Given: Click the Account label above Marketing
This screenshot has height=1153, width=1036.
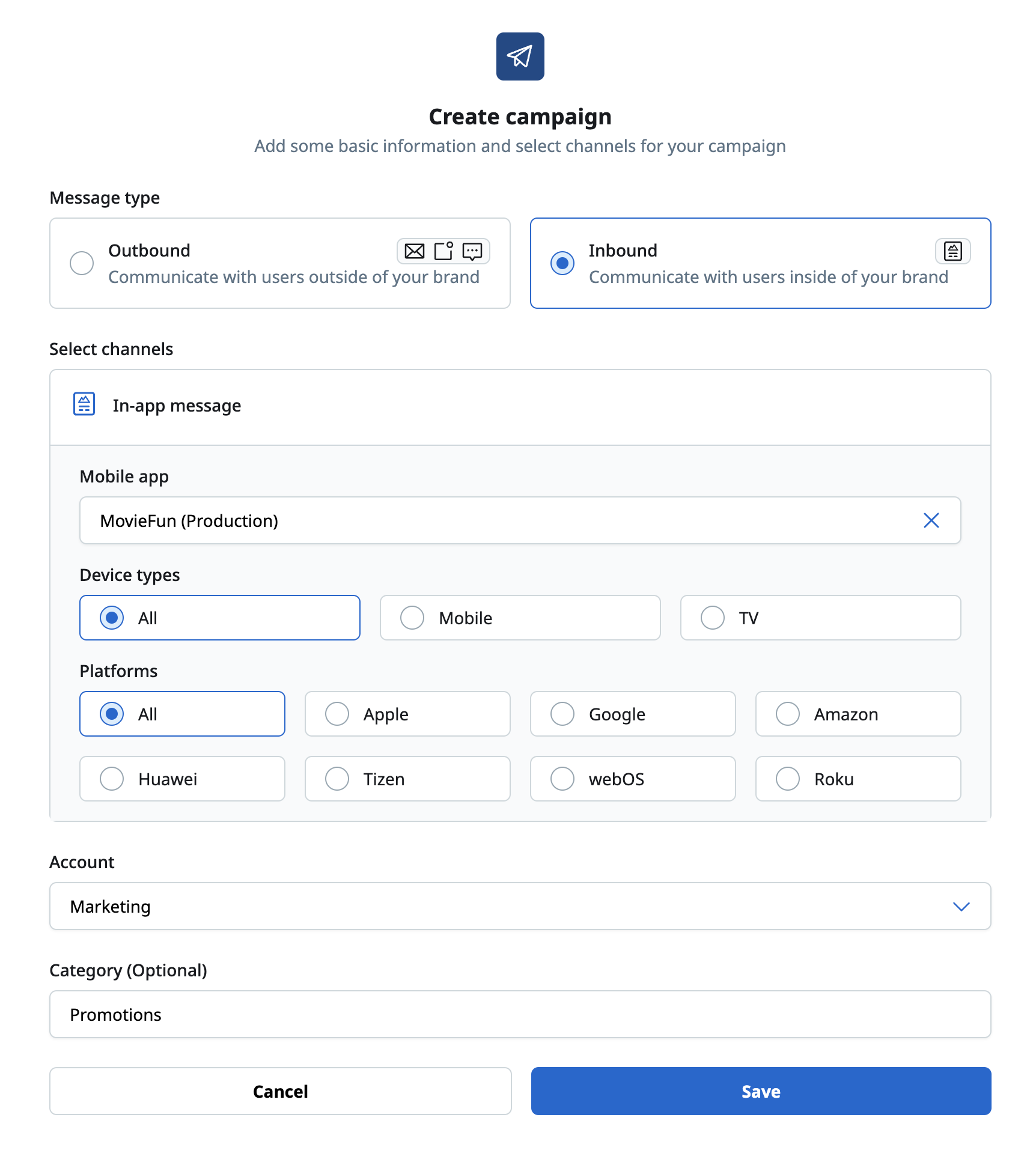Looking at the screenshot, I should point(82,862).
